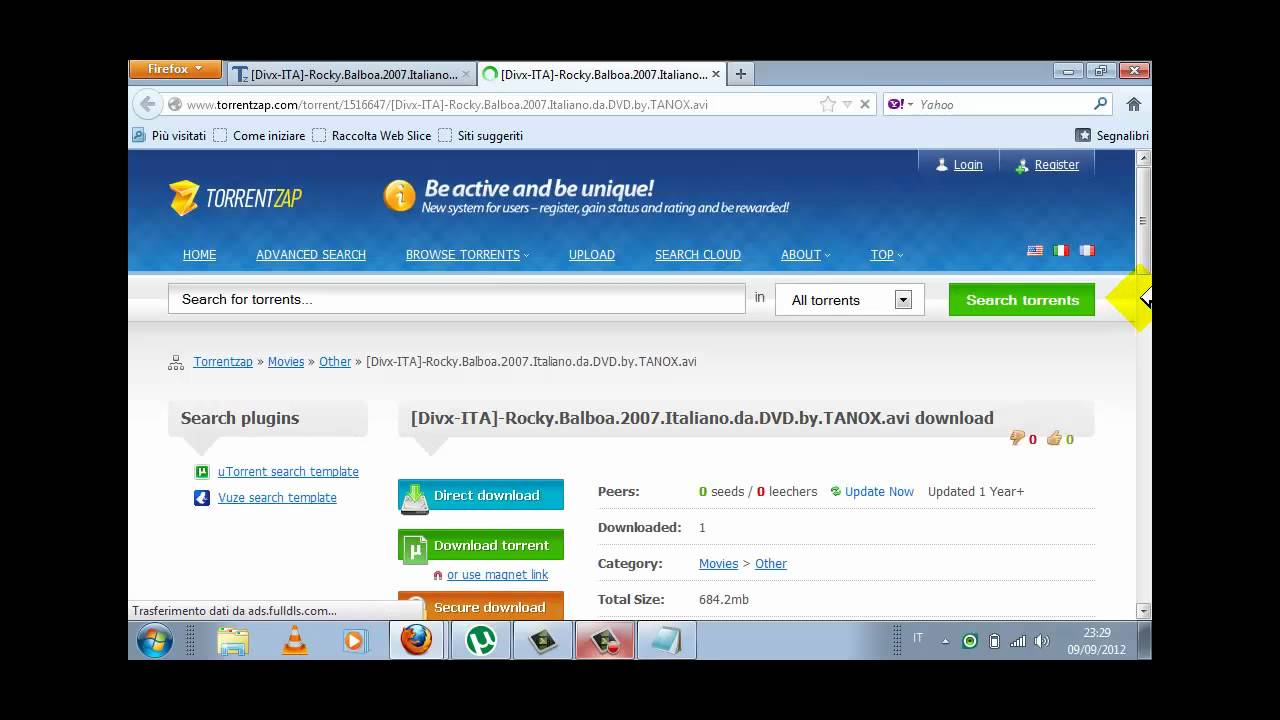Click the Firefox back arrow button
1280x720 pixels.
(148, 104)
